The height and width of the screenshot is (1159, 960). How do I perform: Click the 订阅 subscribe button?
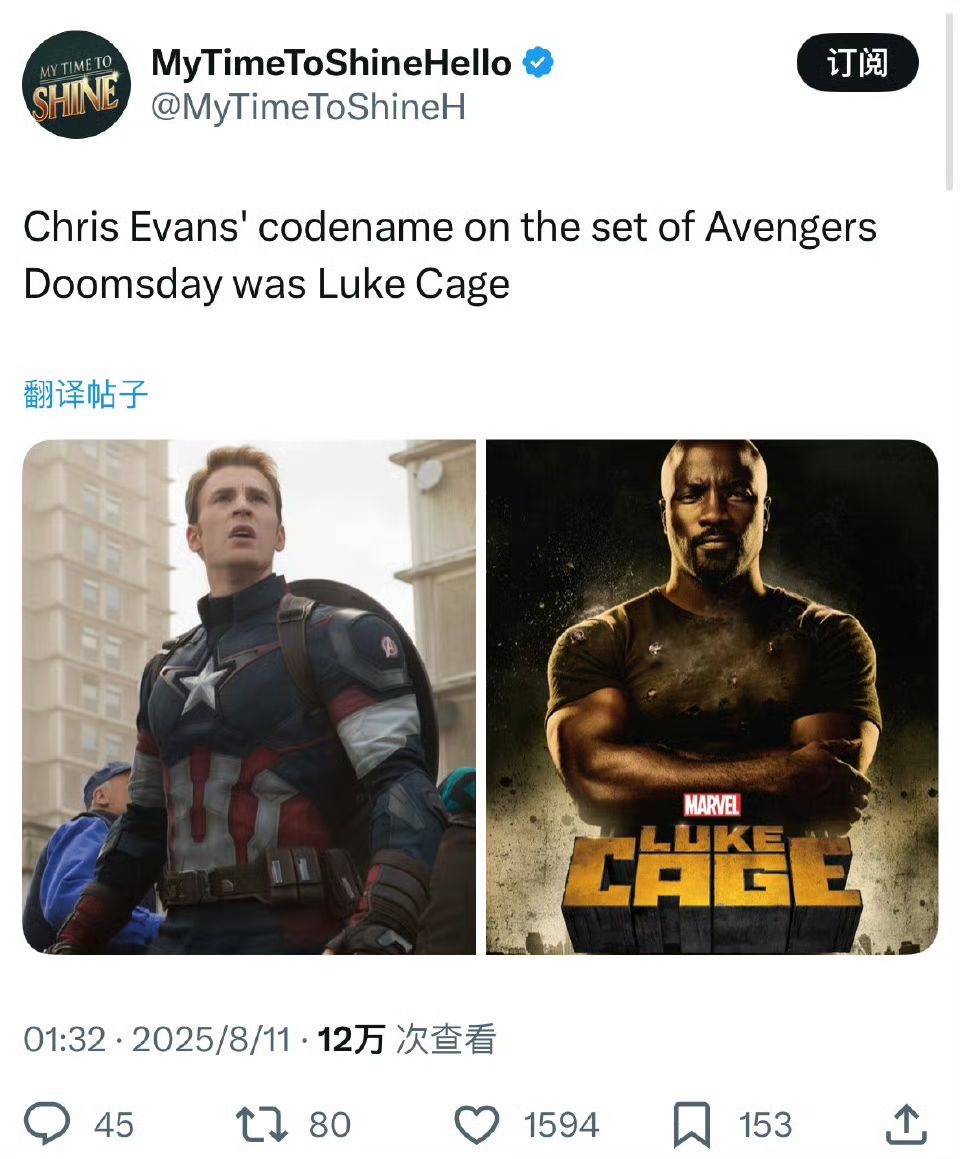(857, 62)
